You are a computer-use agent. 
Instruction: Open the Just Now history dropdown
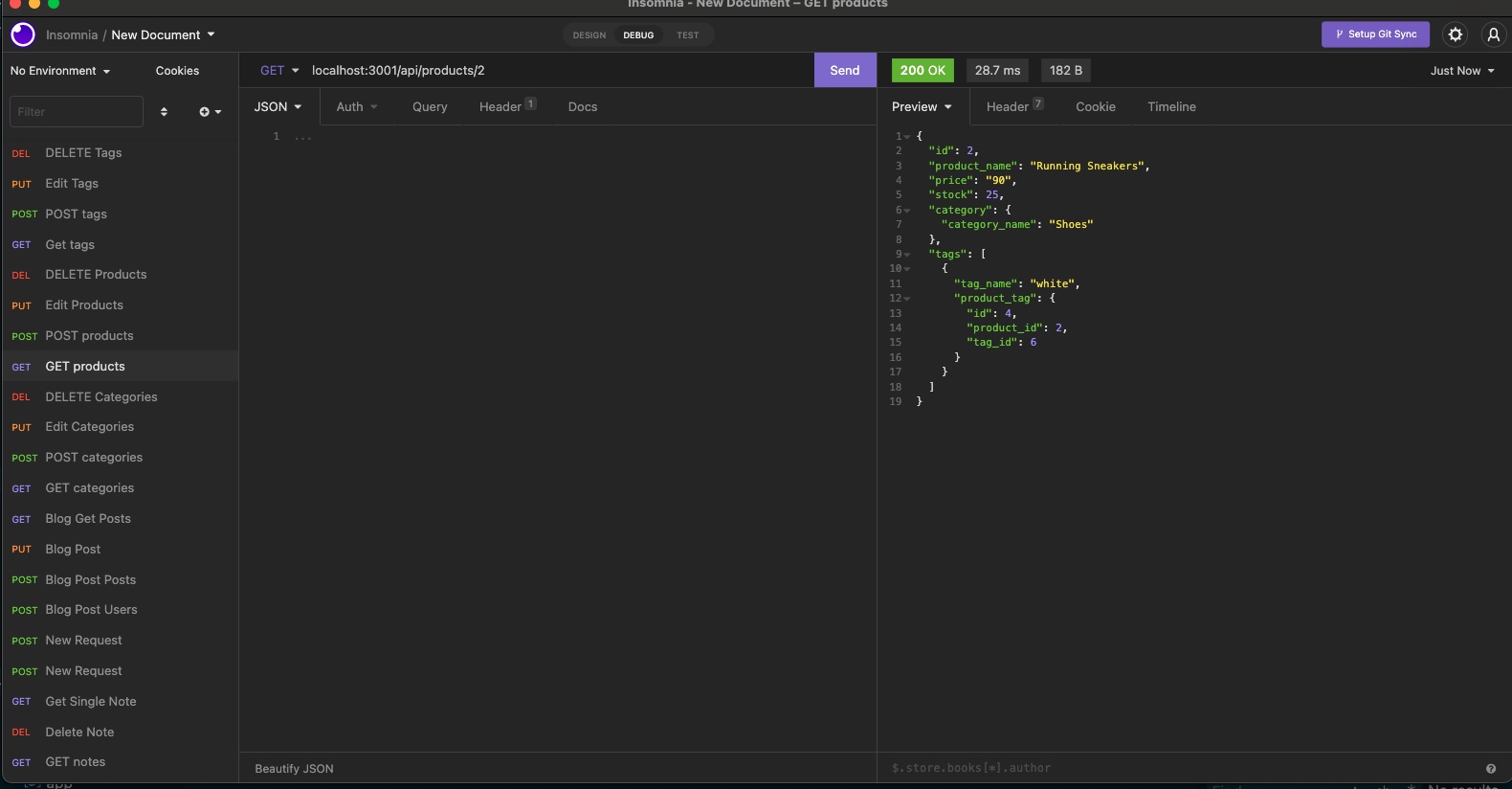(x=1462, y=71)
